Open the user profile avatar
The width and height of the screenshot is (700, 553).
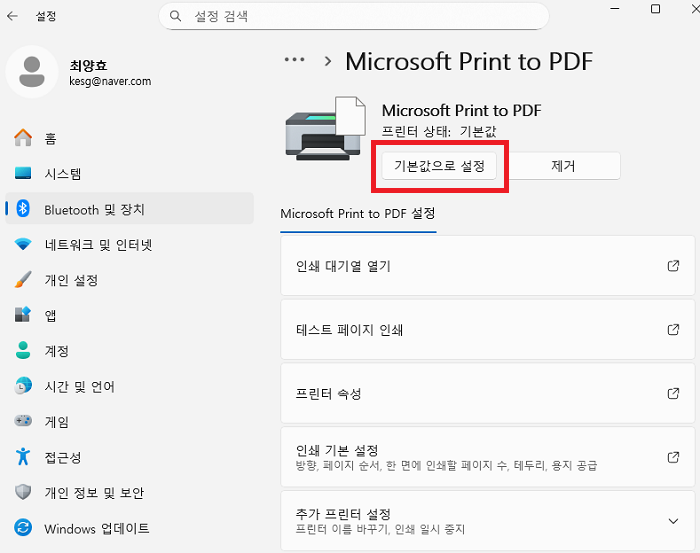pos(32,72)
